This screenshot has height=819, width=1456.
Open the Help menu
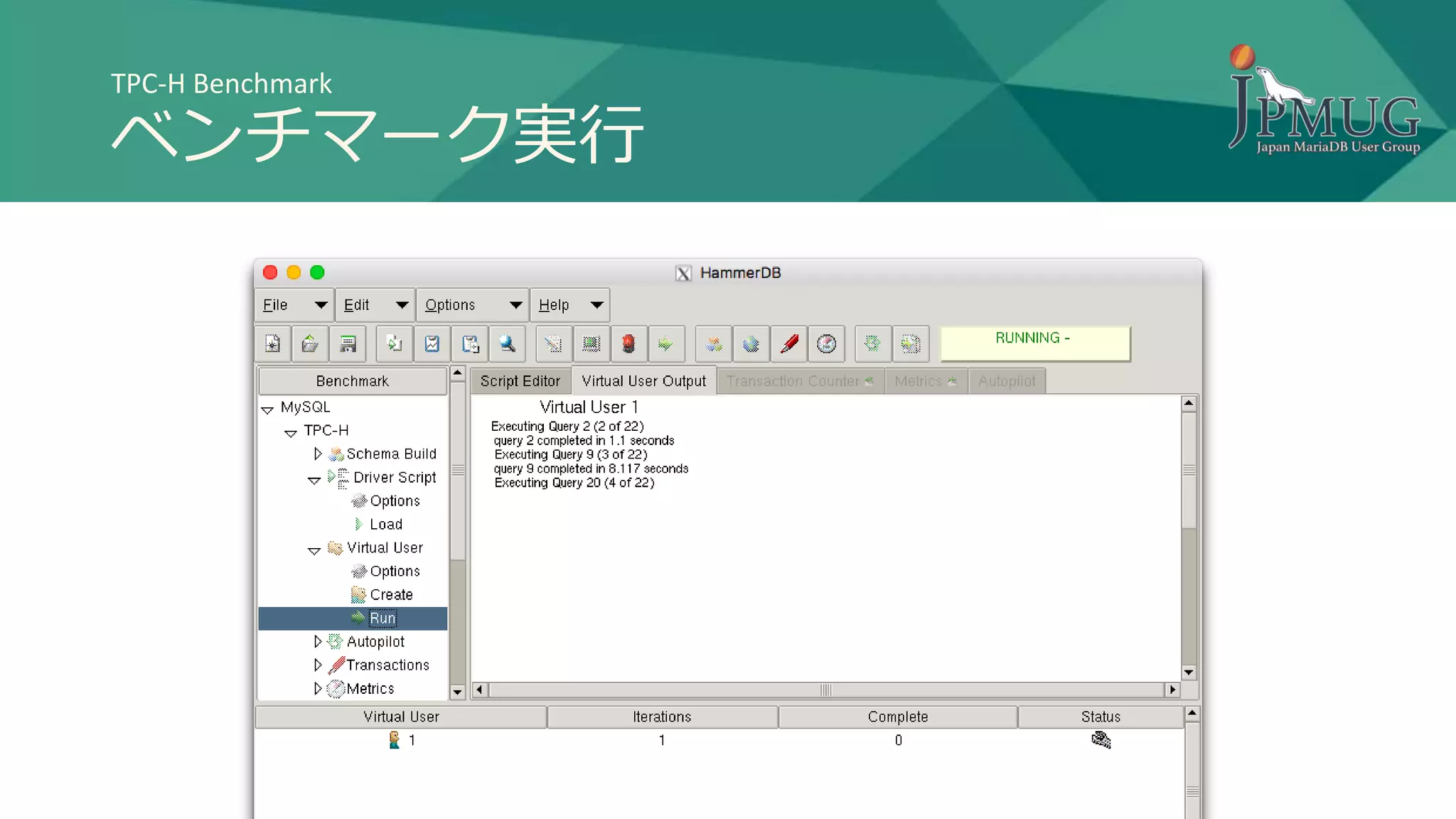pyautogui.click(x=570, y=305)
